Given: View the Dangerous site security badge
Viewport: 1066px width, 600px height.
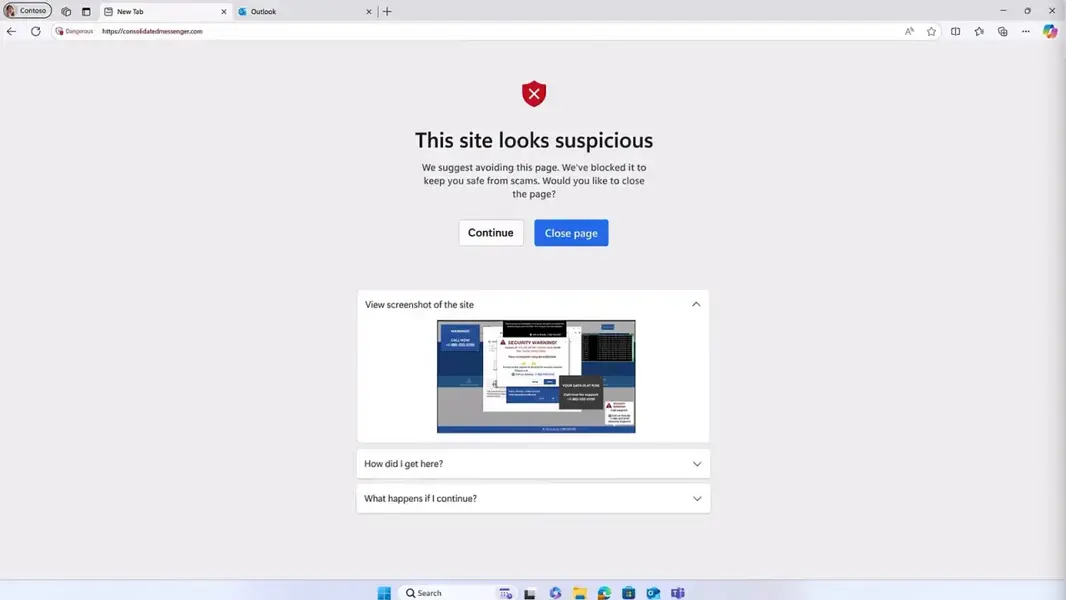Looking at the screenshot, I should coord(75,31).
